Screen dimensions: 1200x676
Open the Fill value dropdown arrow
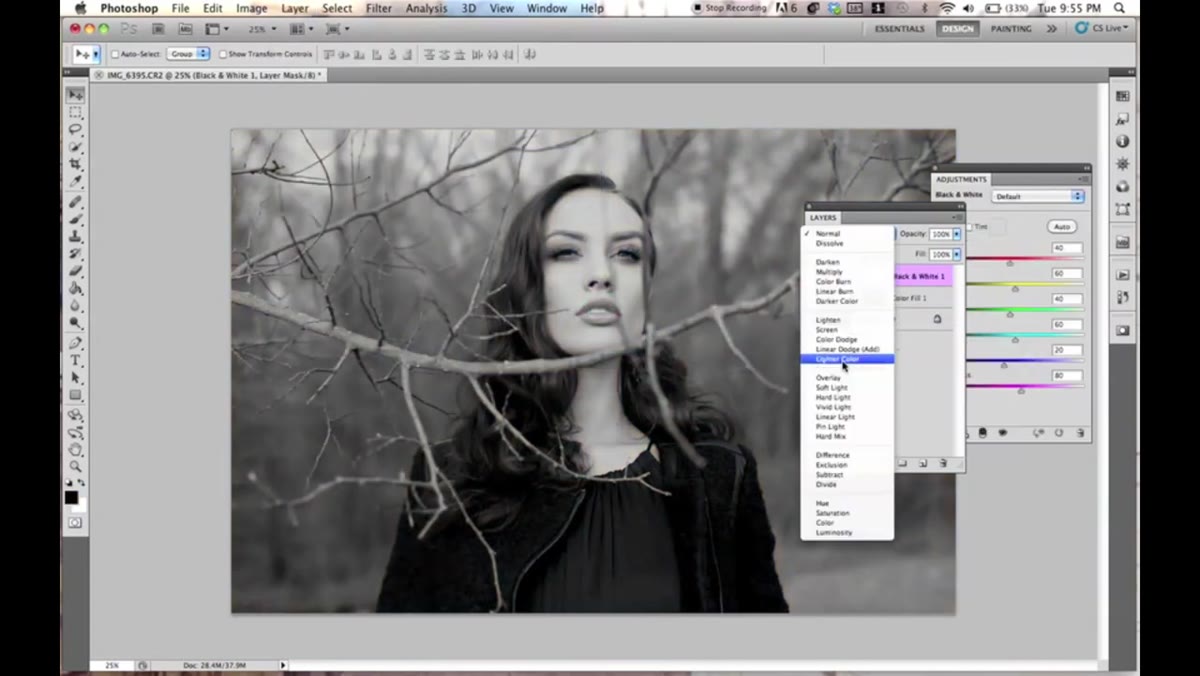957,255
